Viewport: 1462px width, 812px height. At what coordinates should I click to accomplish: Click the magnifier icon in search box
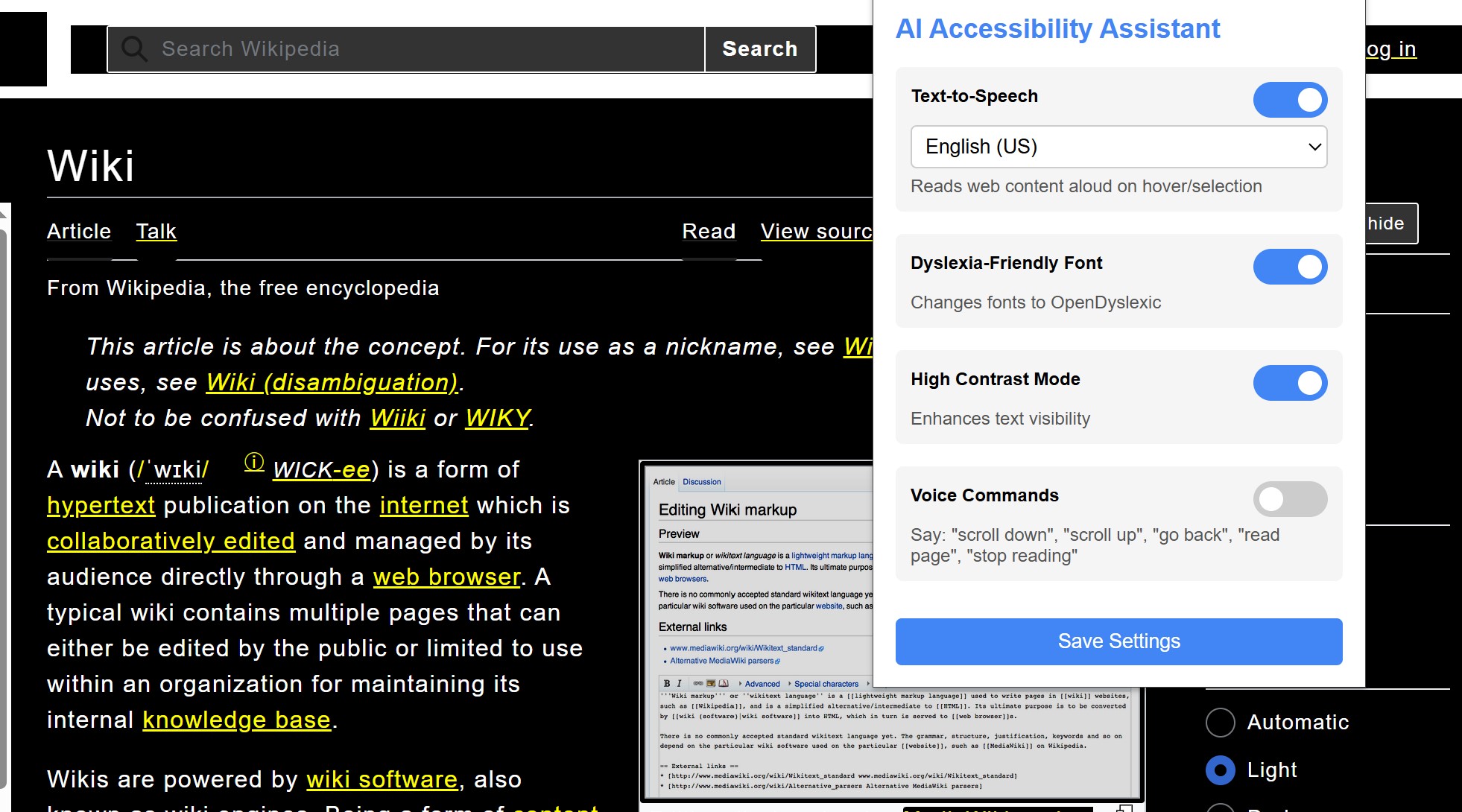135,49
